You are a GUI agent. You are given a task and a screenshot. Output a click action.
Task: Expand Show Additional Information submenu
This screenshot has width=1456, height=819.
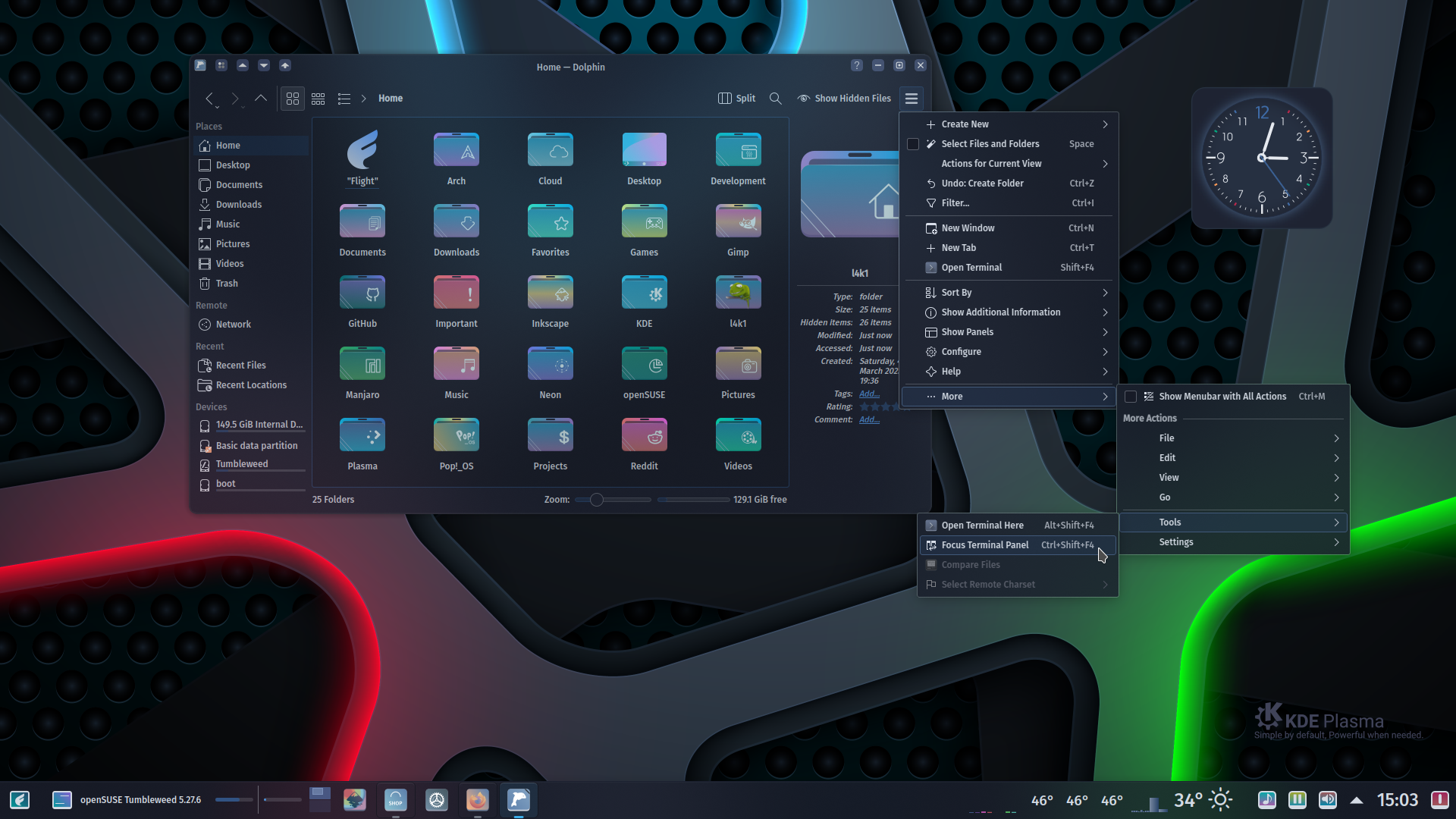coord(1009,312)
